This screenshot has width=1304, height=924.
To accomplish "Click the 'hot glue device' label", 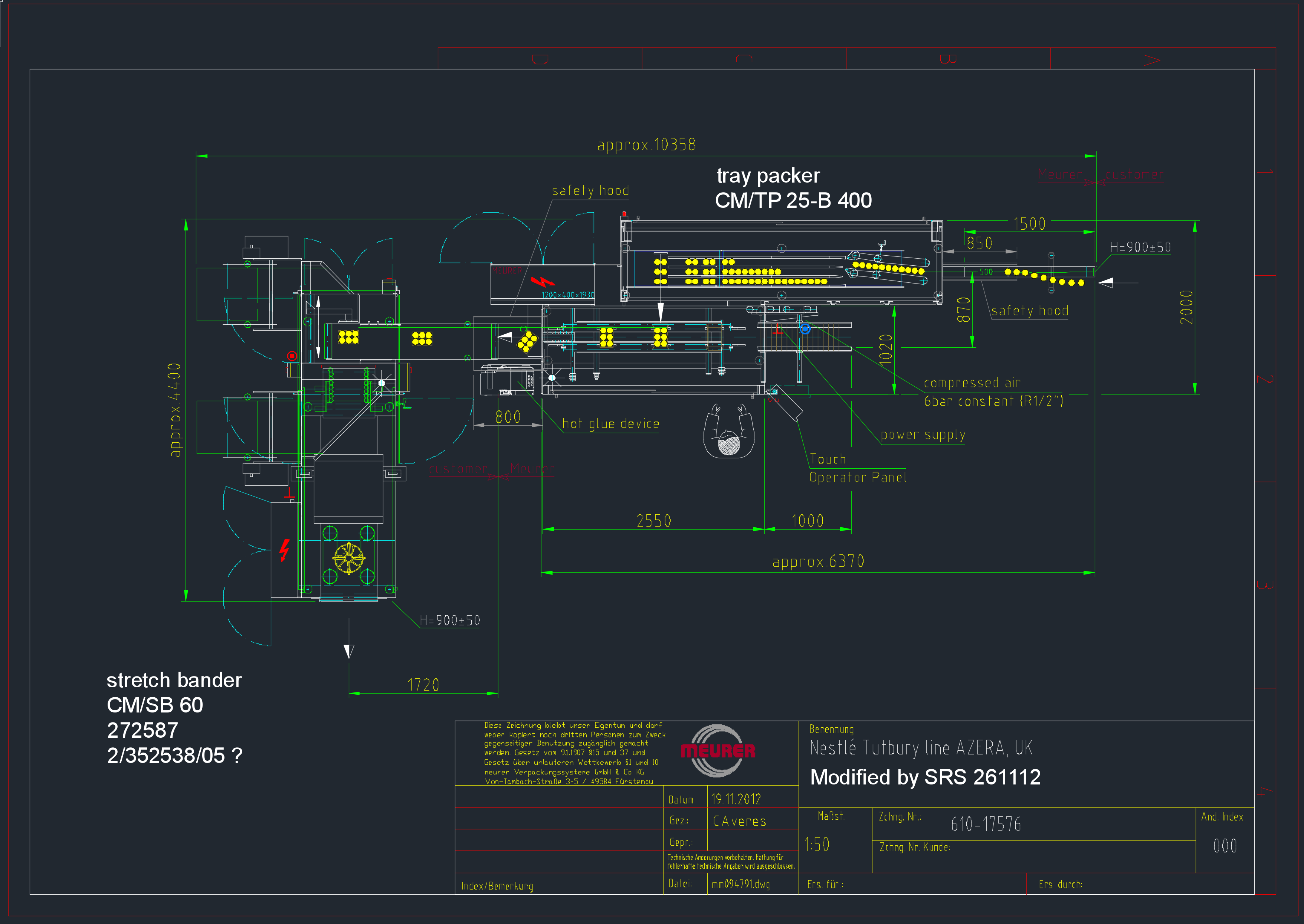I will [x=610, y=424].
